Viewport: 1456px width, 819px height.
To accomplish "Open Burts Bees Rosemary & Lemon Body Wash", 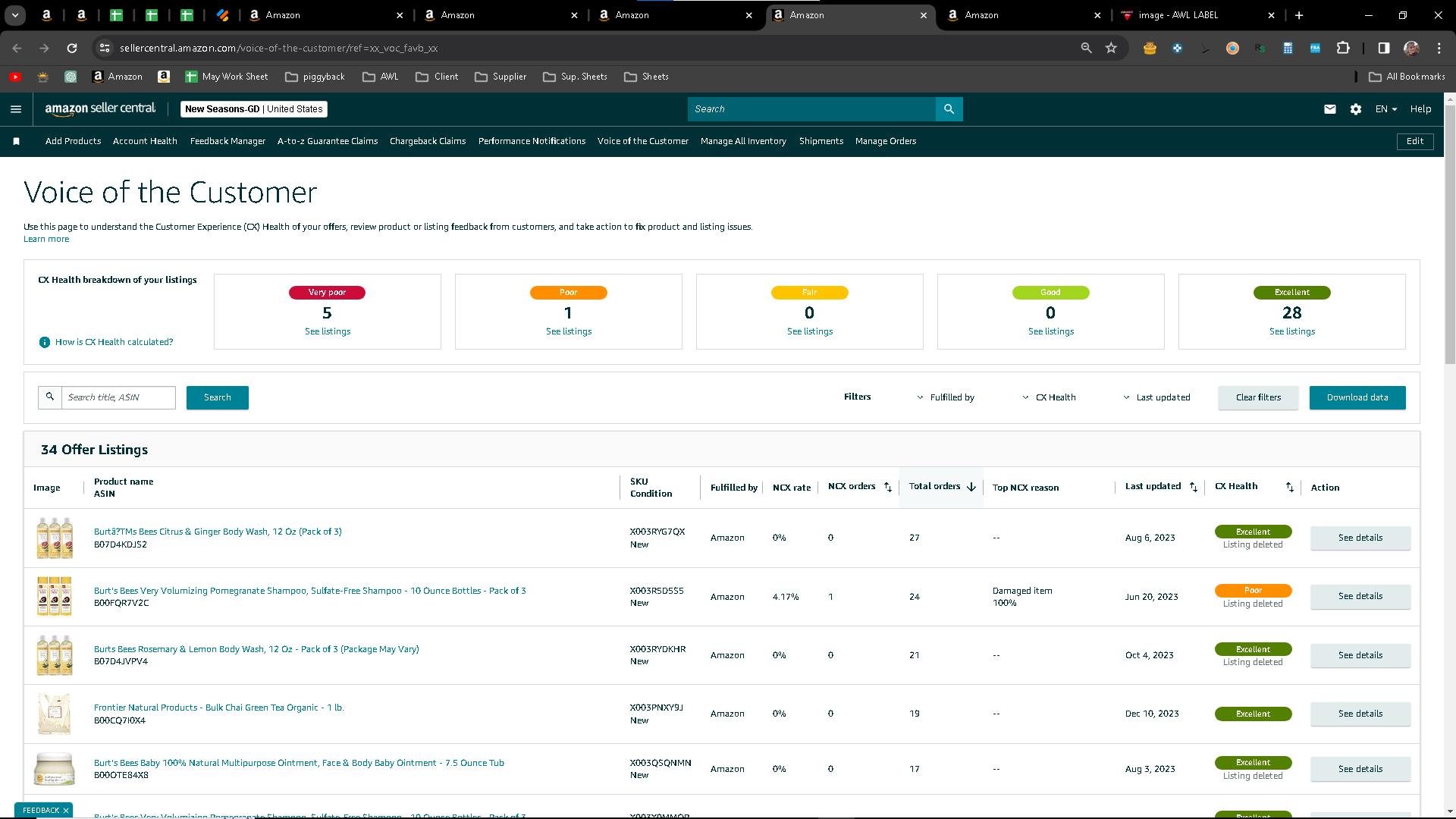I will 256,649.
